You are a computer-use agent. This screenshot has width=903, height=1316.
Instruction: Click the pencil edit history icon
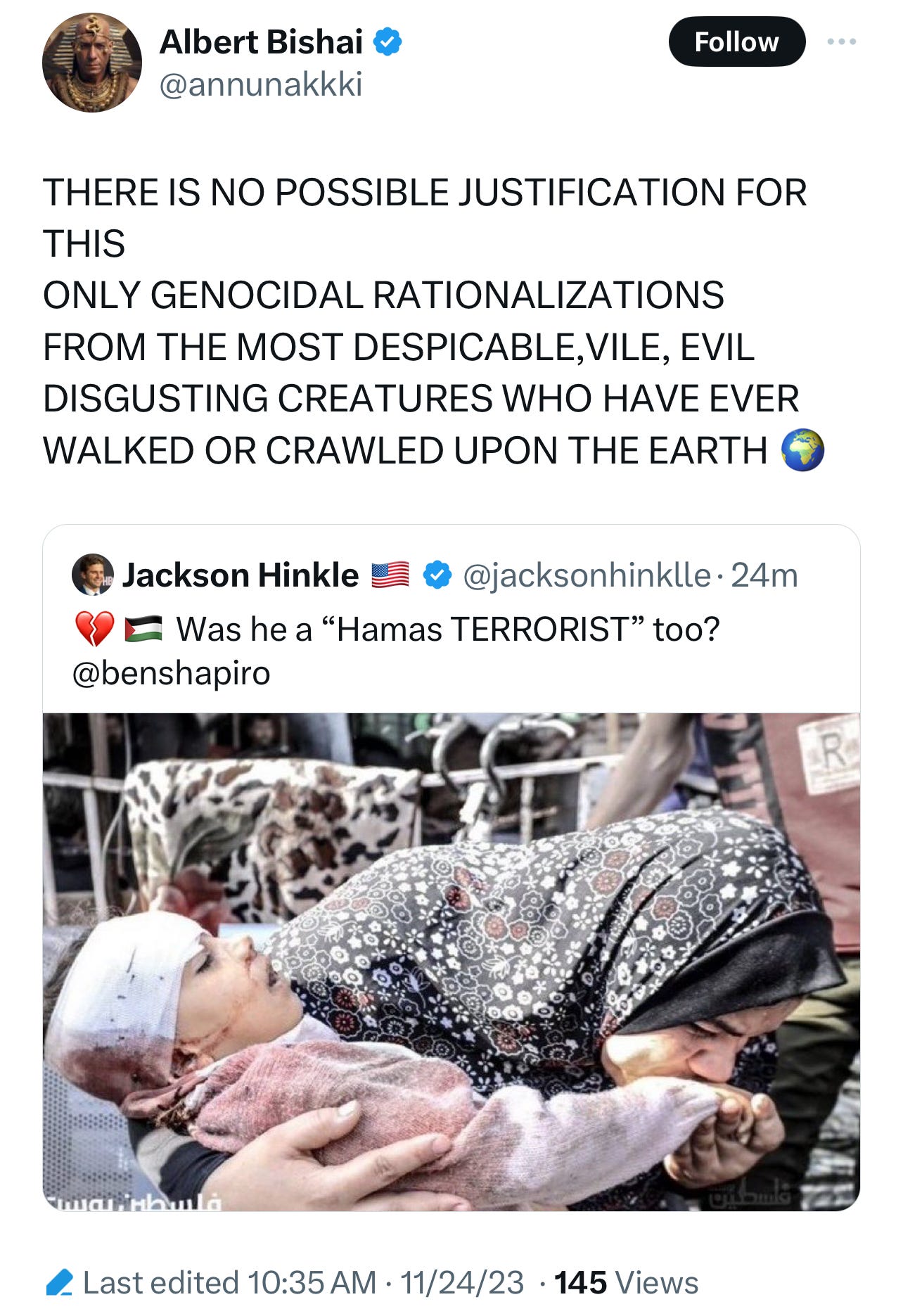(x=60, y=1282)
